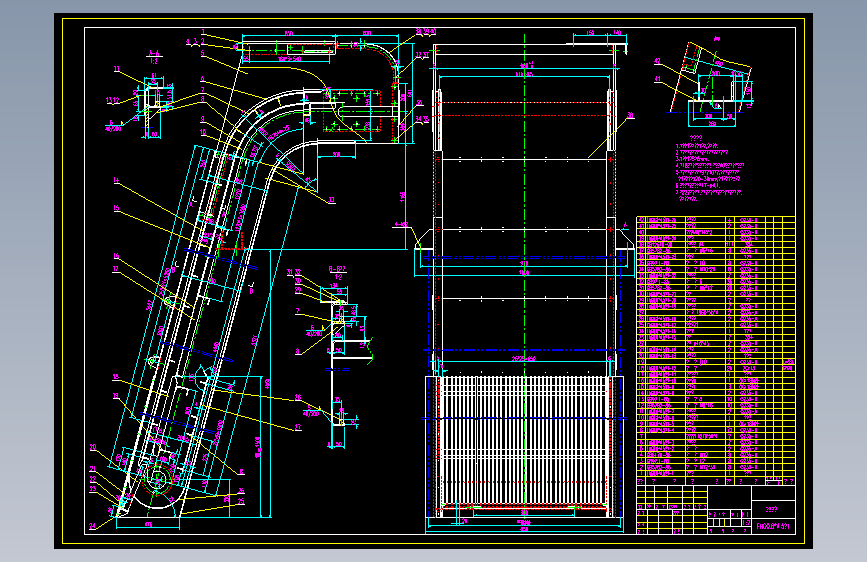Click the B section detail view label
867x562 pixels.
[x=337, y=269]
